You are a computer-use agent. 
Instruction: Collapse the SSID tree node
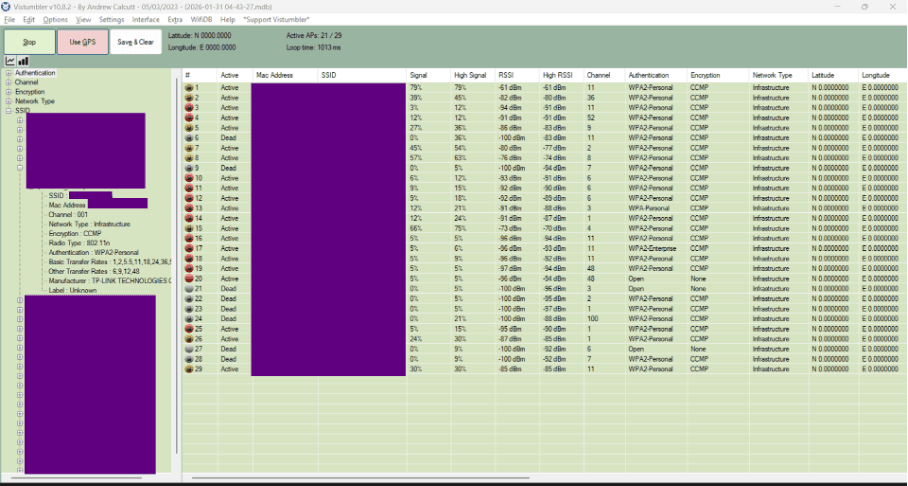pos(9,111)
